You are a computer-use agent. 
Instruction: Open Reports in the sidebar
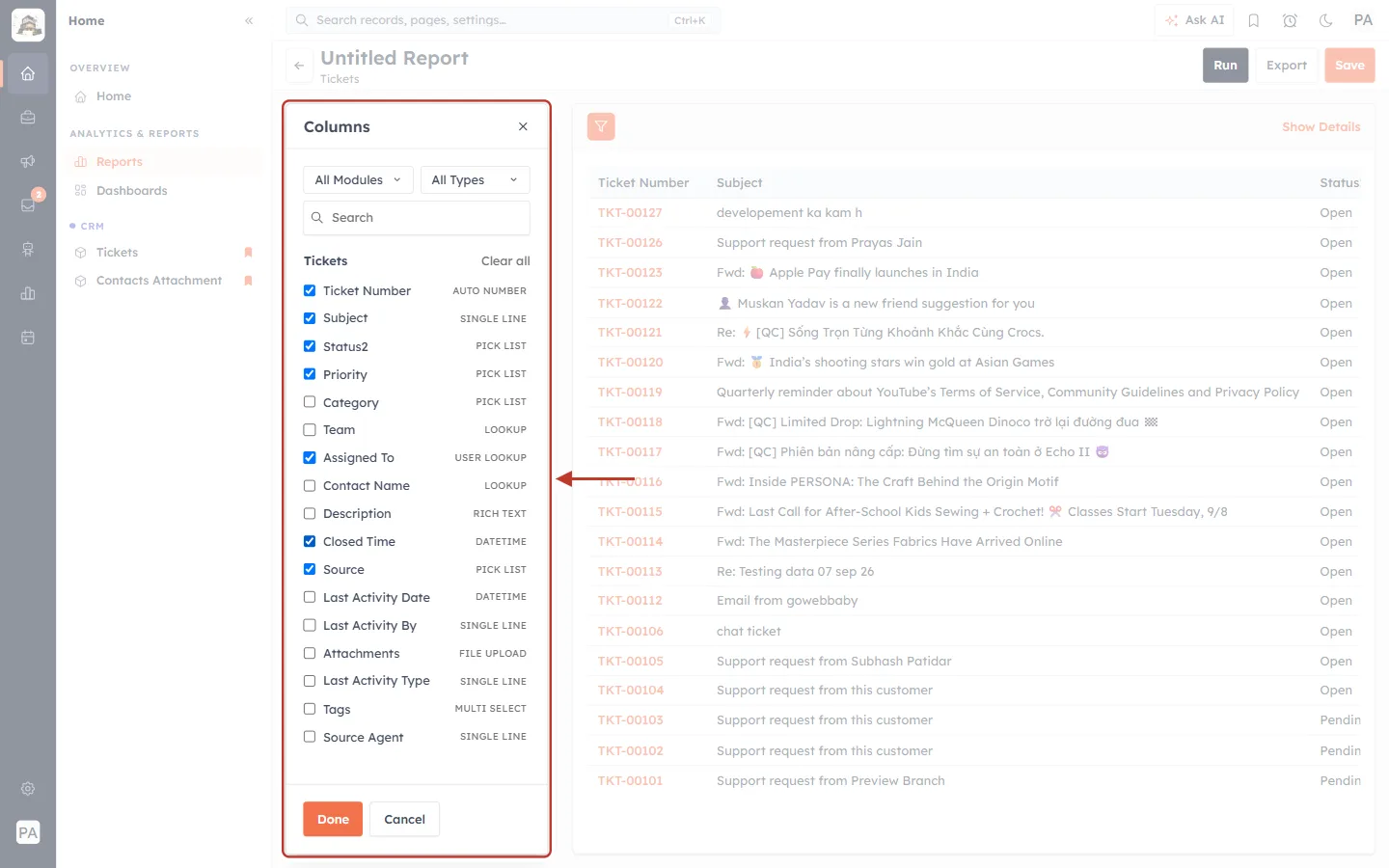click(165, 162)
